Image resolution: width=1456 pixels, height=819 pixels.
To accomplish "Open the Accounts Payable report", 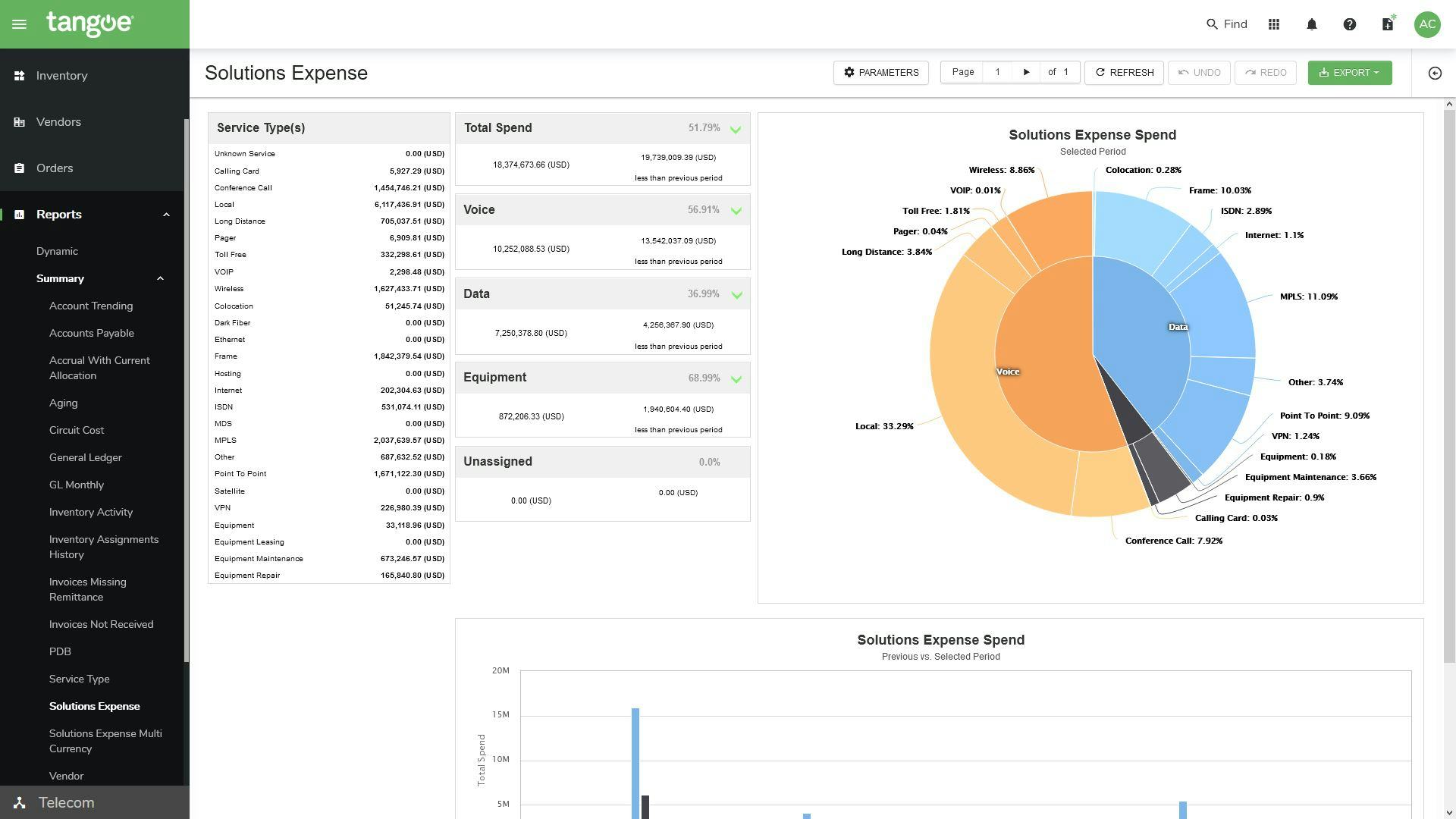I will point(92,333).
